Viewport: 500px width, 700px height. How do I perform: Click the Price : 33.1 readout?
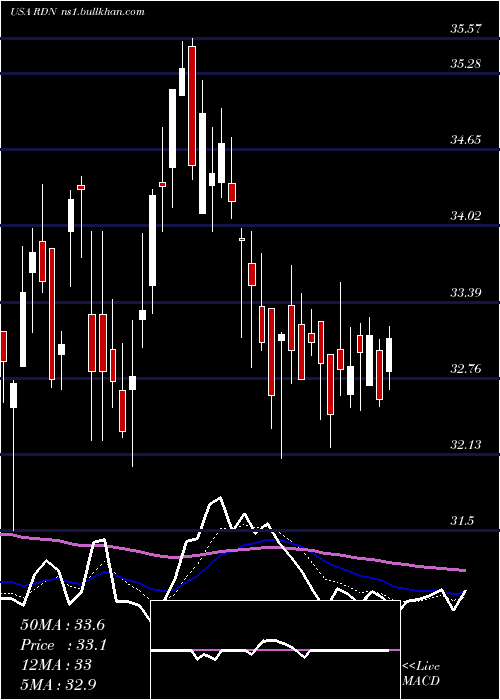(x=63, y=645)
